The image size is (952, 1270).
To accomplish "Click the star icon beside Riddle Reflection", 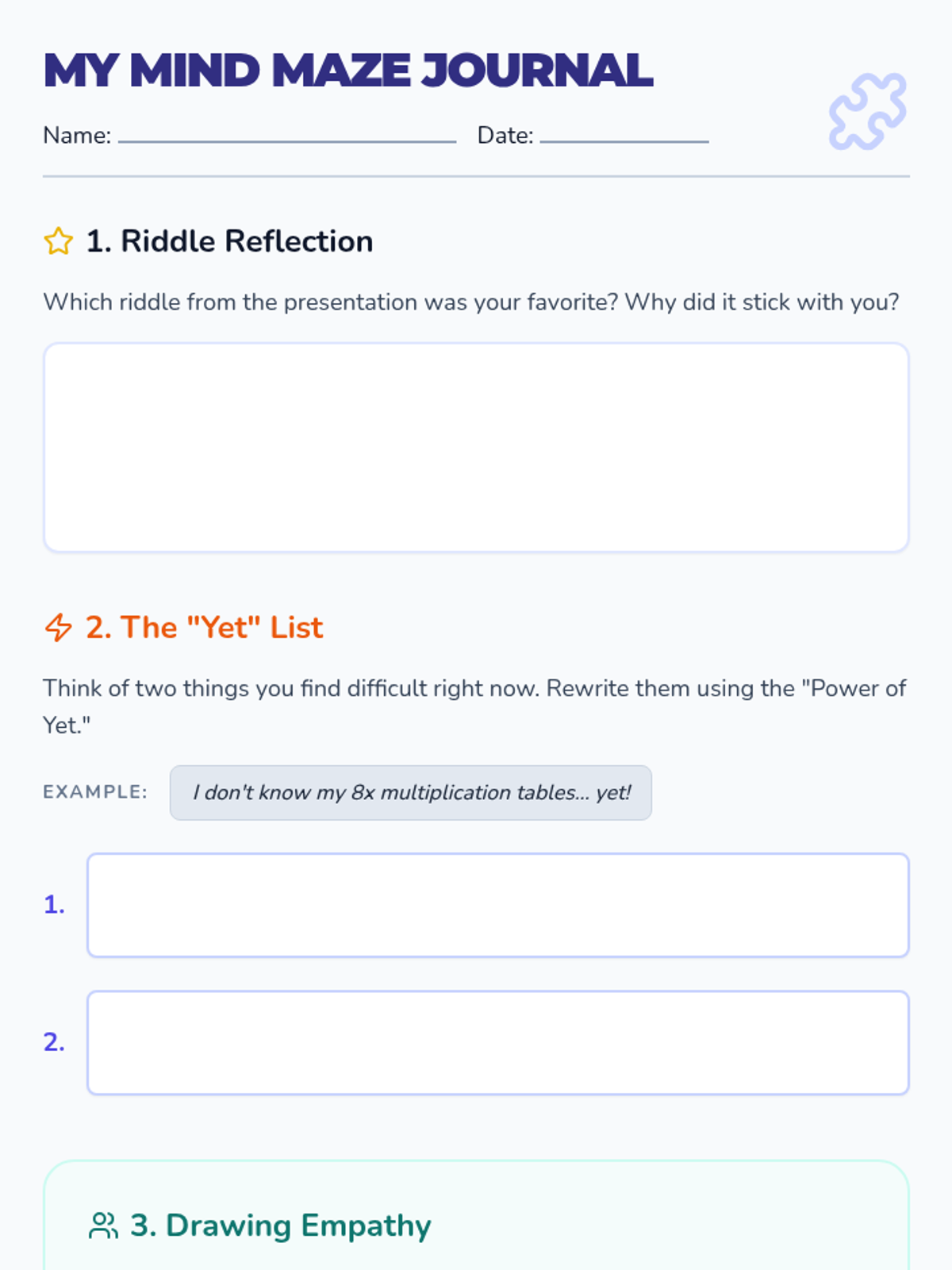I will point(59,241).
